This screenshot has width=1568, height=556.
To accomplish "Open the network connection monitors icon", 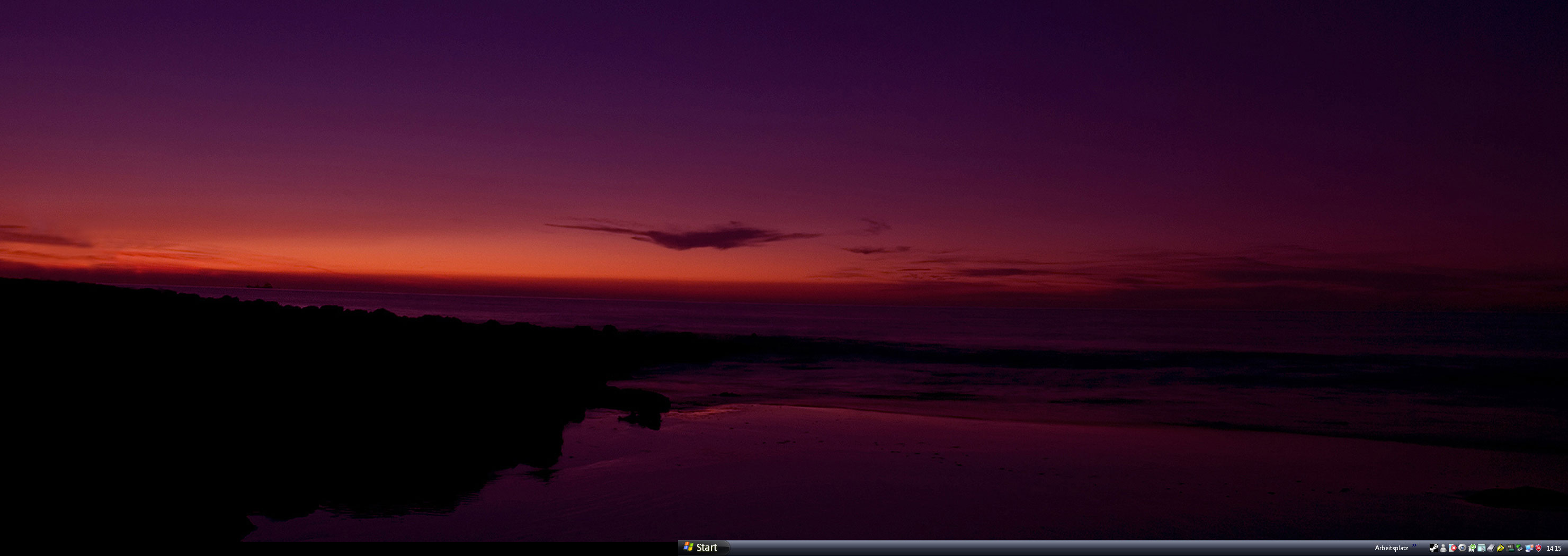I will coord(1529,548).
